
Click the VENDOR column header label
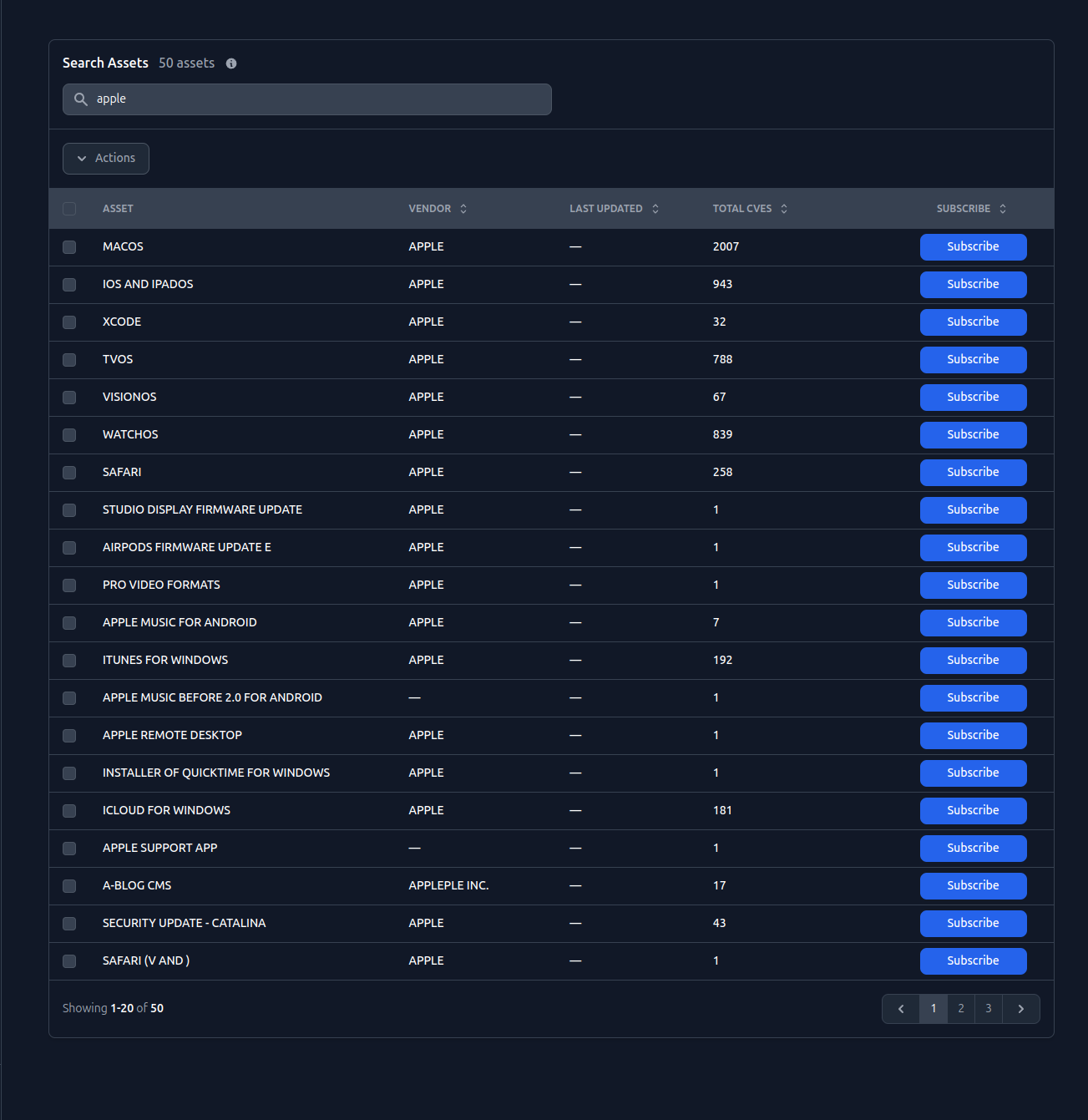(x=429, y=209)
